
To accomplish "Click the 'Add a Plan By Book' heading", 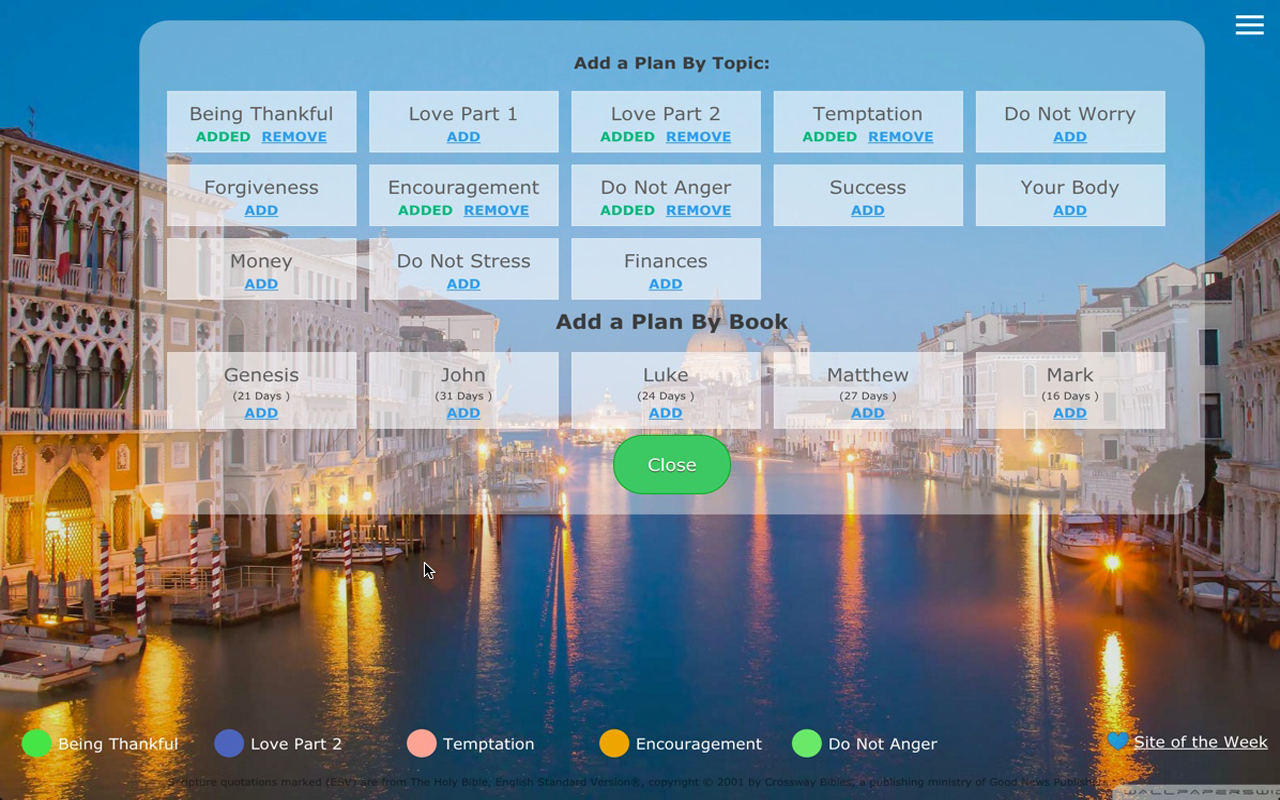I will (x=672, y=322).
